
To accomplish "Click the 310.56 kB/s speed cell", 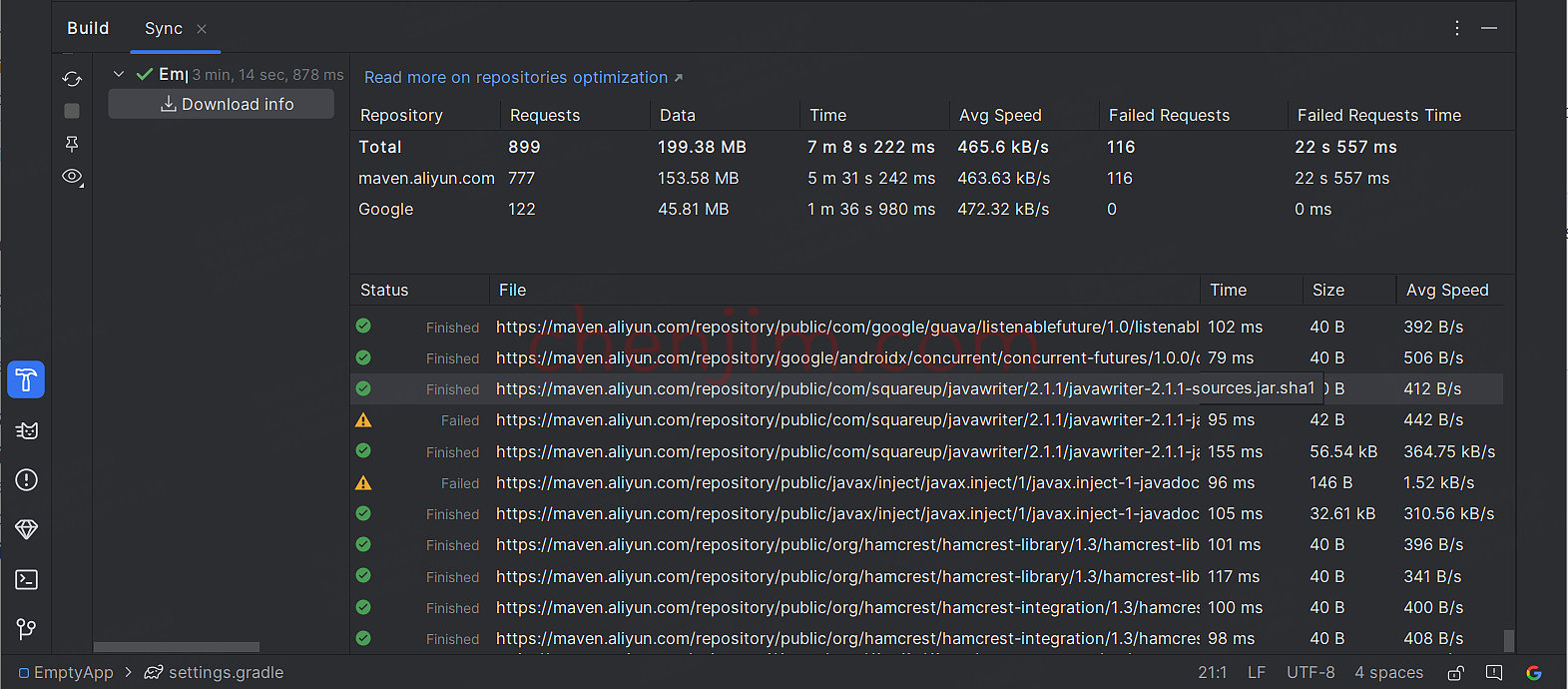I will click(x=1448, y=513).
